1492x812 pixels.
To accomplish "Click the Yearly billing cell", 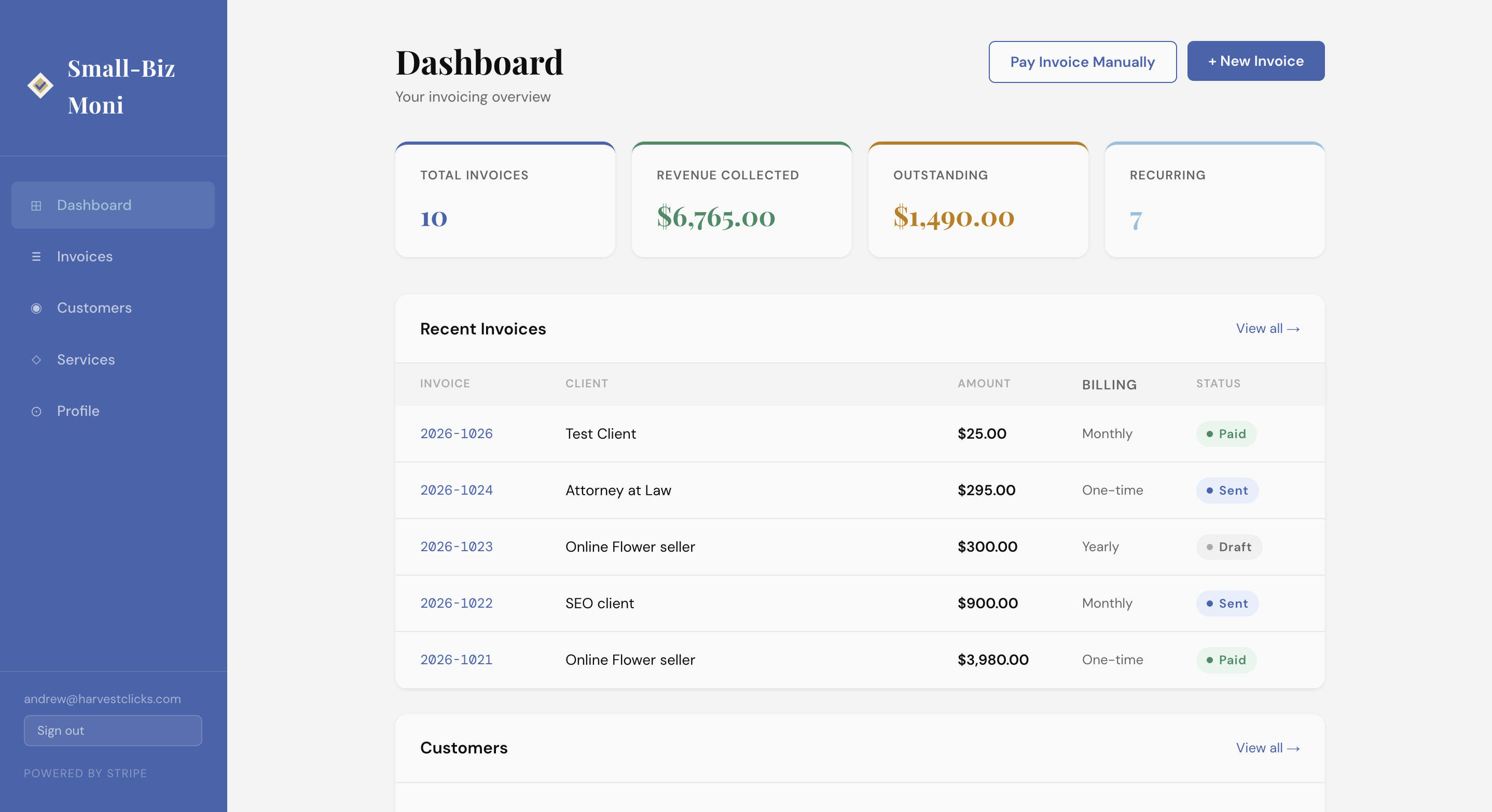I will (1100, 547).
